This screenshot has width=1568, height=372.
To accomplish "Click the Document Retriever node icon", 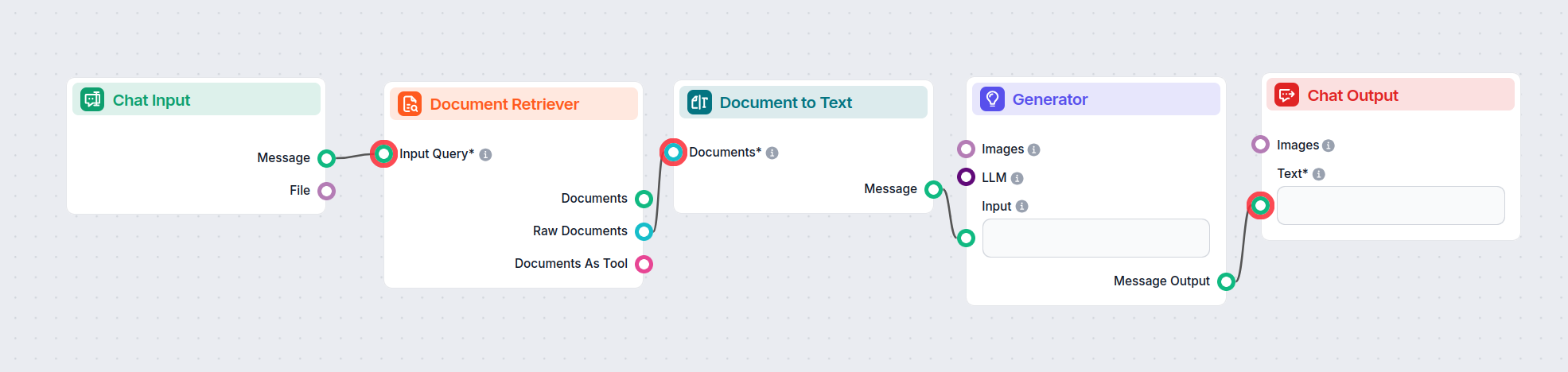I will (x=410, y=103).
